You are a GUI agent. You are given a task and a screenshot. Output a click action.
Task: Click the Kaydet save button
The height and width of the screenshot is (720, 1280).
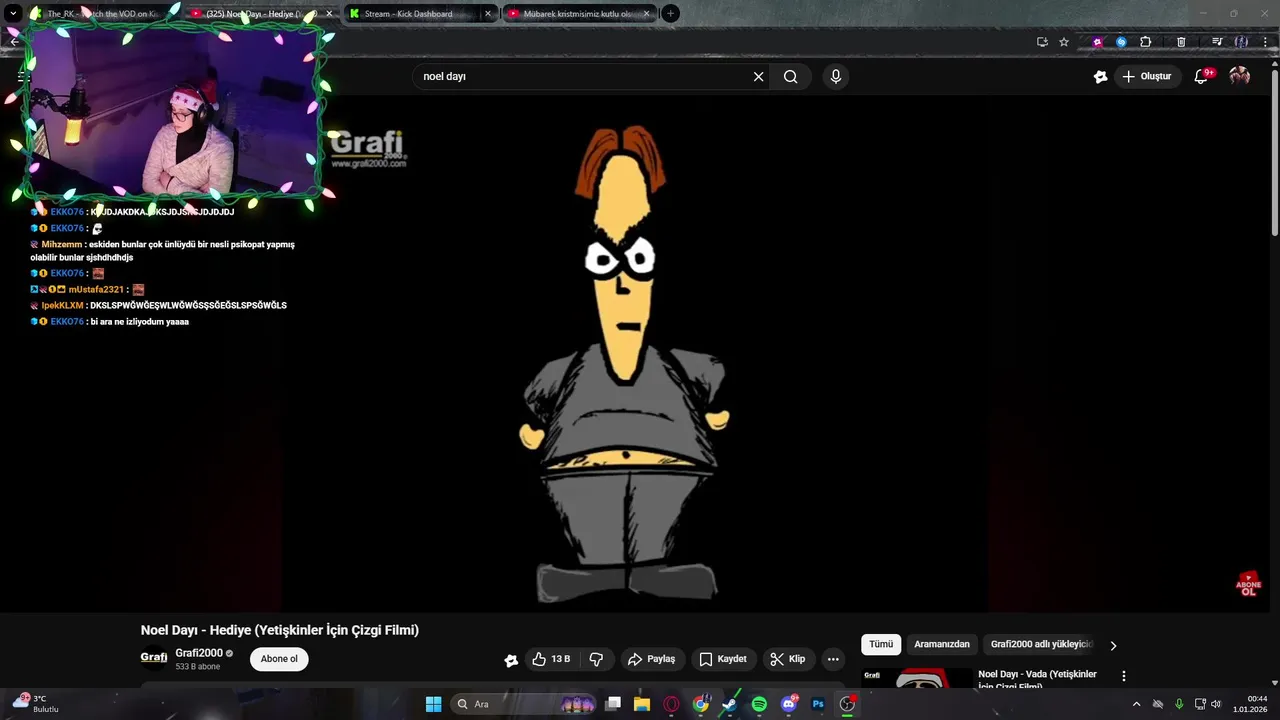(723, 659)
